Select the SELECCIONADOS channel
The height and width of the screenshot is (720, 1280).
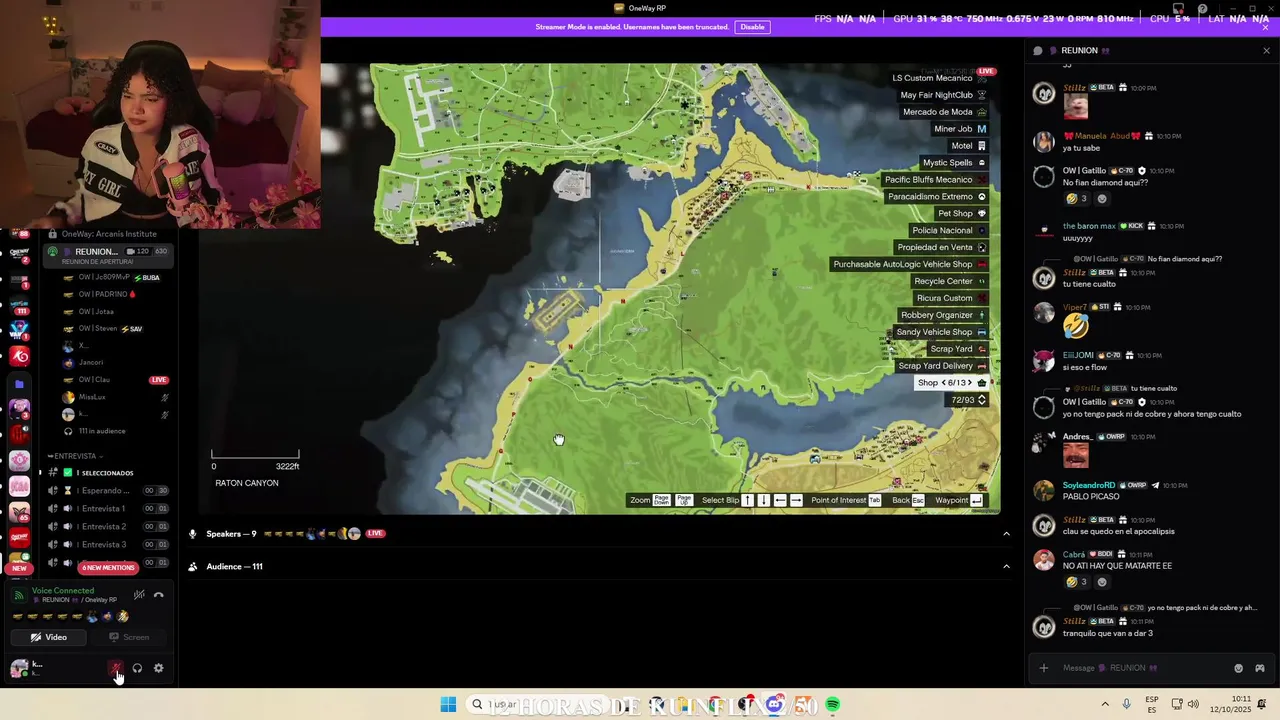(107, 473)
